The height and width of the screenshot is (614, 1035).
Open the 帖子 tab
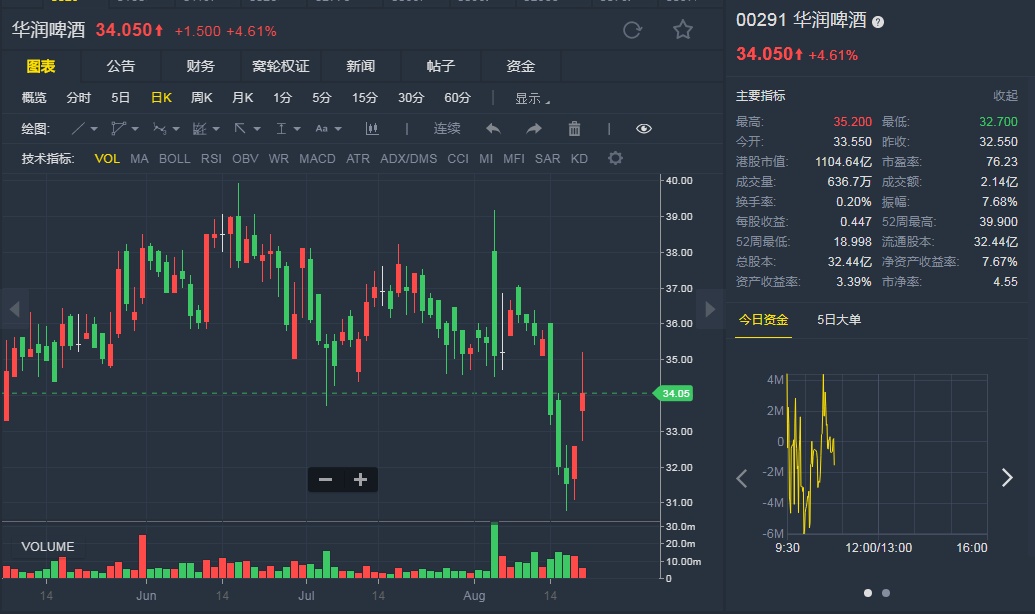coord(440,66)
